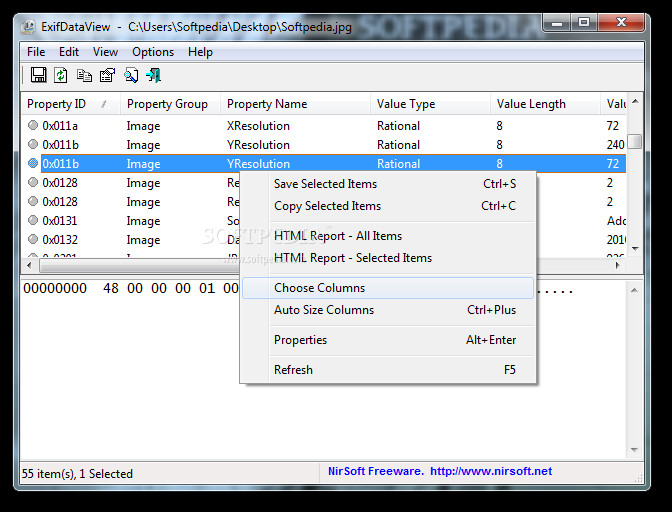Click the Find magnifier toolbar icon

pyautogui.click(x=130, y=75)
